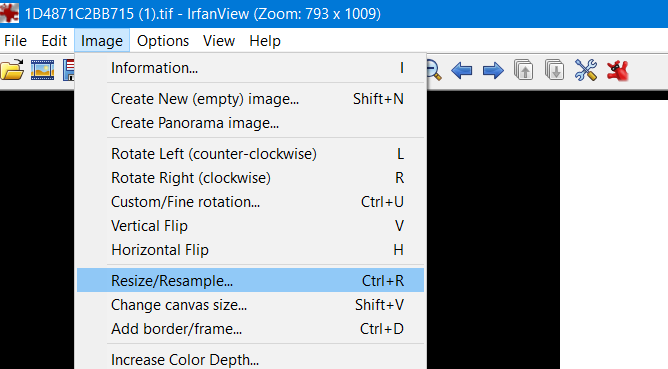Select Horizontal Flip entry
This screenshot has height=369, width=668.
(250, 250)
